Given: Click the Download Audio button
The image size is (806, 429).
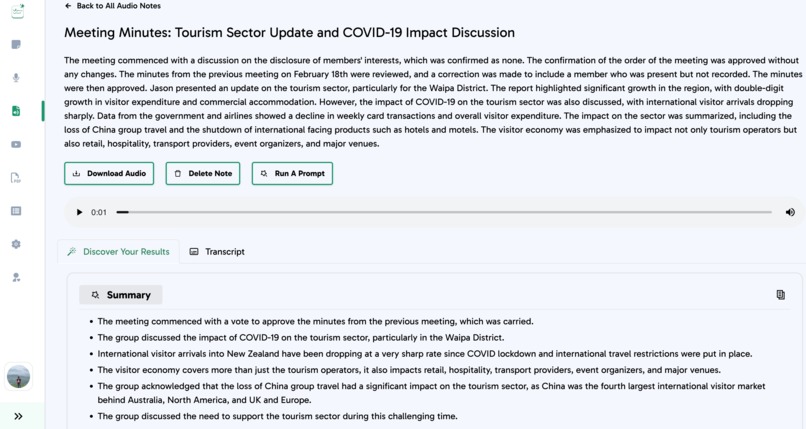Looking at the screenshot, I should pos(109,174).
